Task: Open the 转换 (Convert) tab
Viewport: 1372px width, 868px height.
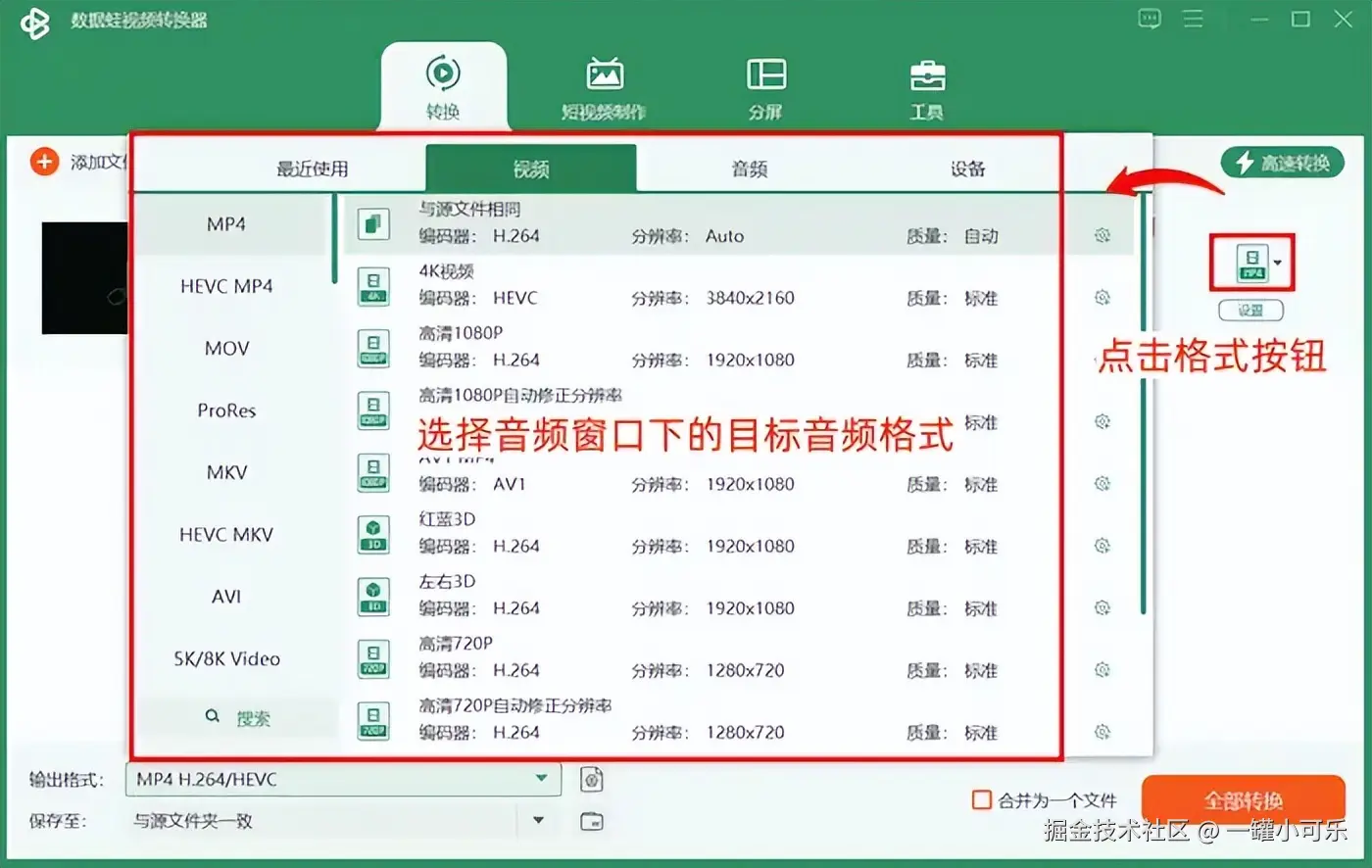Action: (443, 88)
